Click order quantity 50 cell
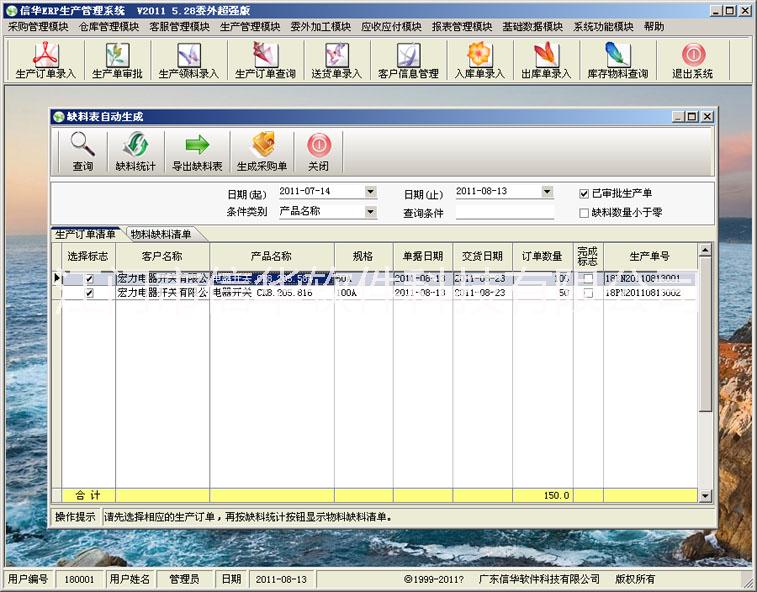This screenshot has width=757, height=592. [543, 293]
